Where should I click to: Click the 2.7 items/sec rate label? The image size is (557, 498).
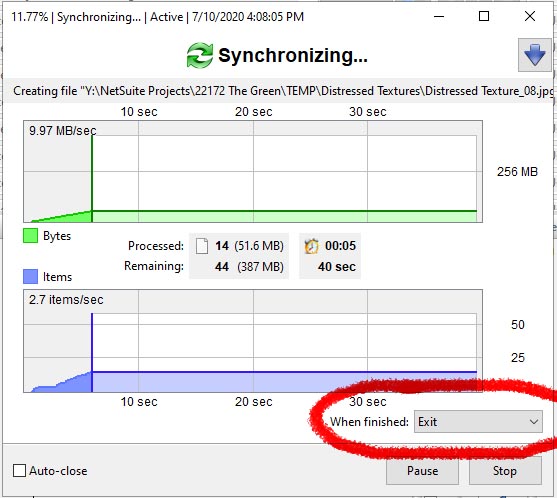click(x=66, y=299)
